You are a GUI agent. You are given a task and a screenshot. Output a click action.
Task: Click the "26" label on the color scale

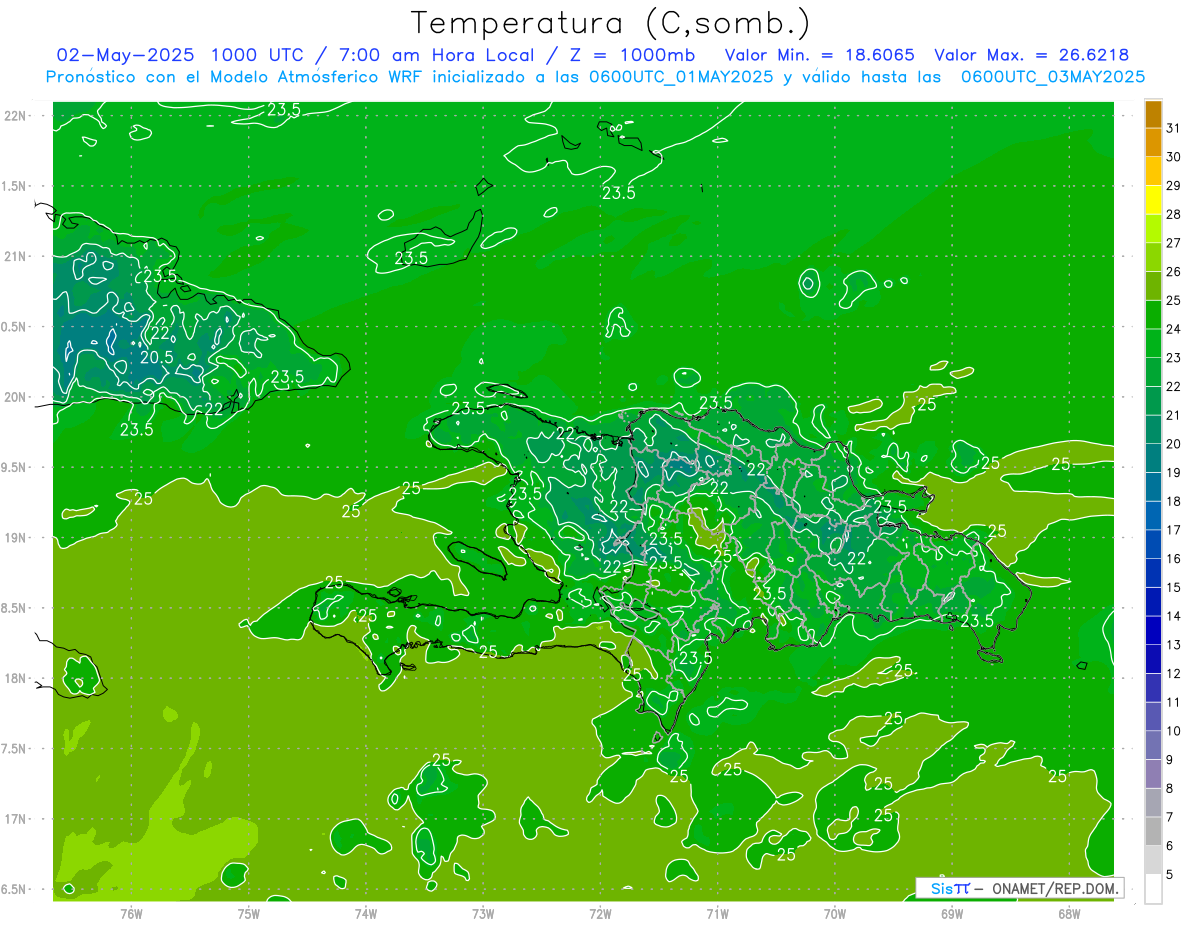(1174, 272)
